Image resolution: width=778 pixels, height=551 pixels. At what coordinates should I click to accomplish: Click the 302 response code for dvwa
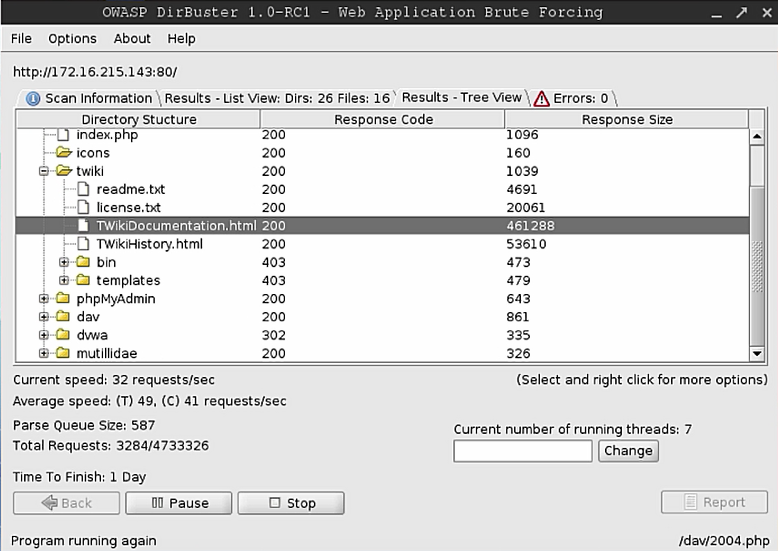point(273,335)
